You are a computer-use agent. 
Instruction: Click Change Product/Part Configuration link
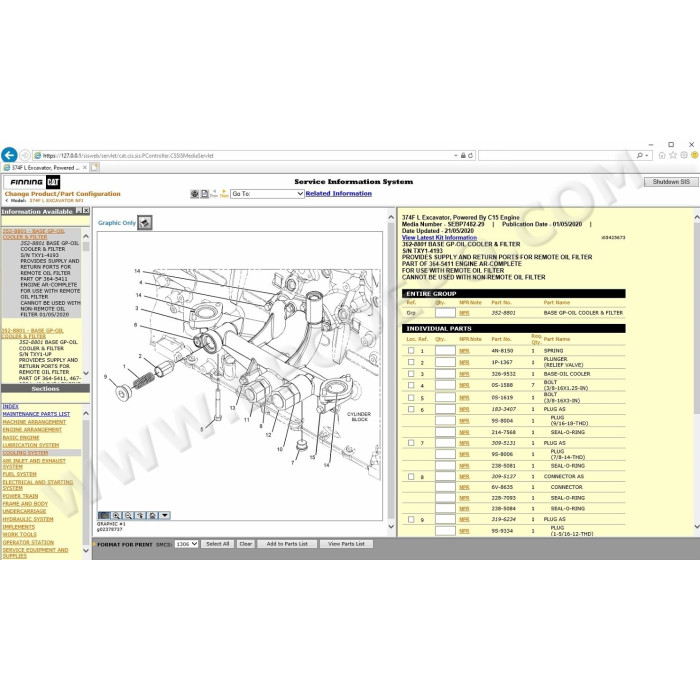62,194
